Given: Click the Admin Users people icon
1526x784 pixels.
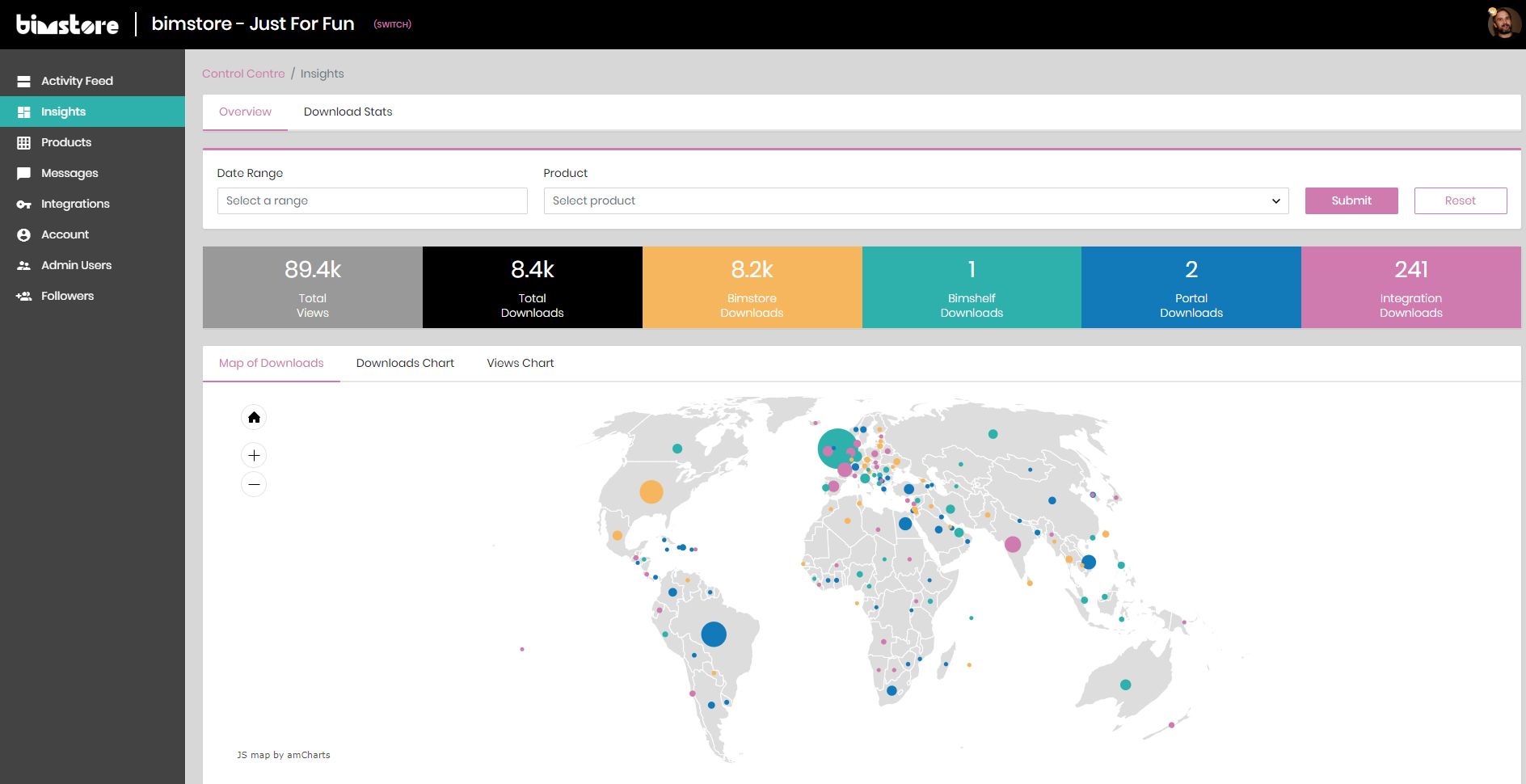Looking at the screenshot, I should pos(24,265).
